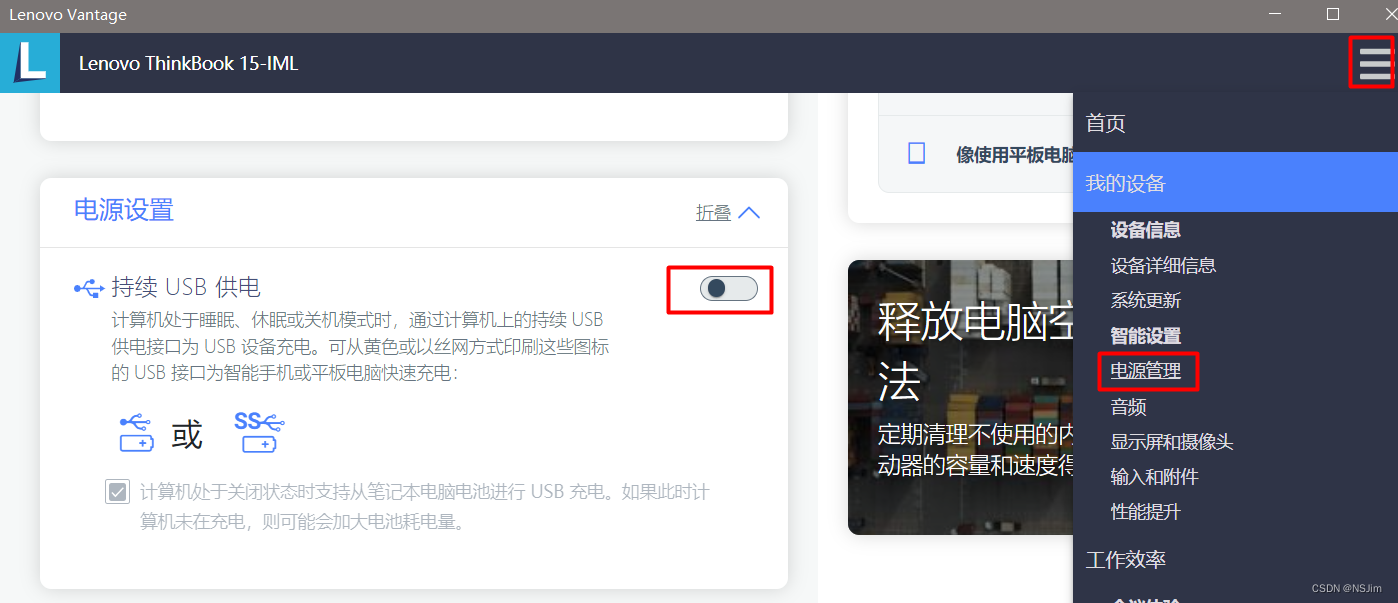This screenshot has width=1398, height=603.
Task: Check the battery USB charging checkbox
Action: (x=117, y=492)
